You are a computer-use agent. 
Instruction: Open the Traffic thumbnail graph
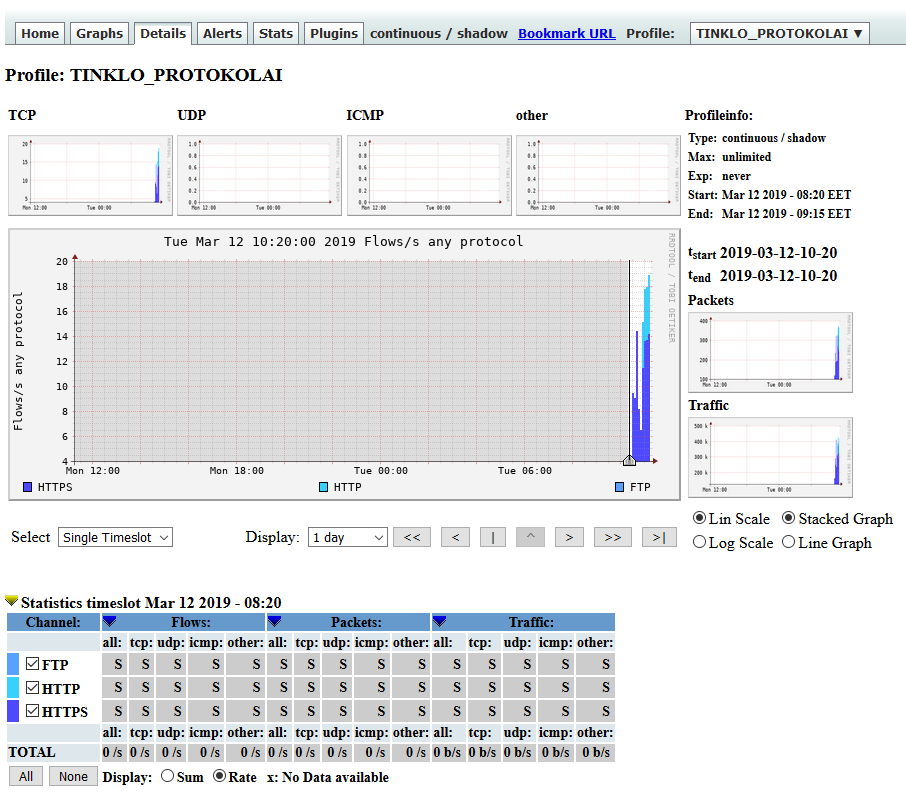770,458
